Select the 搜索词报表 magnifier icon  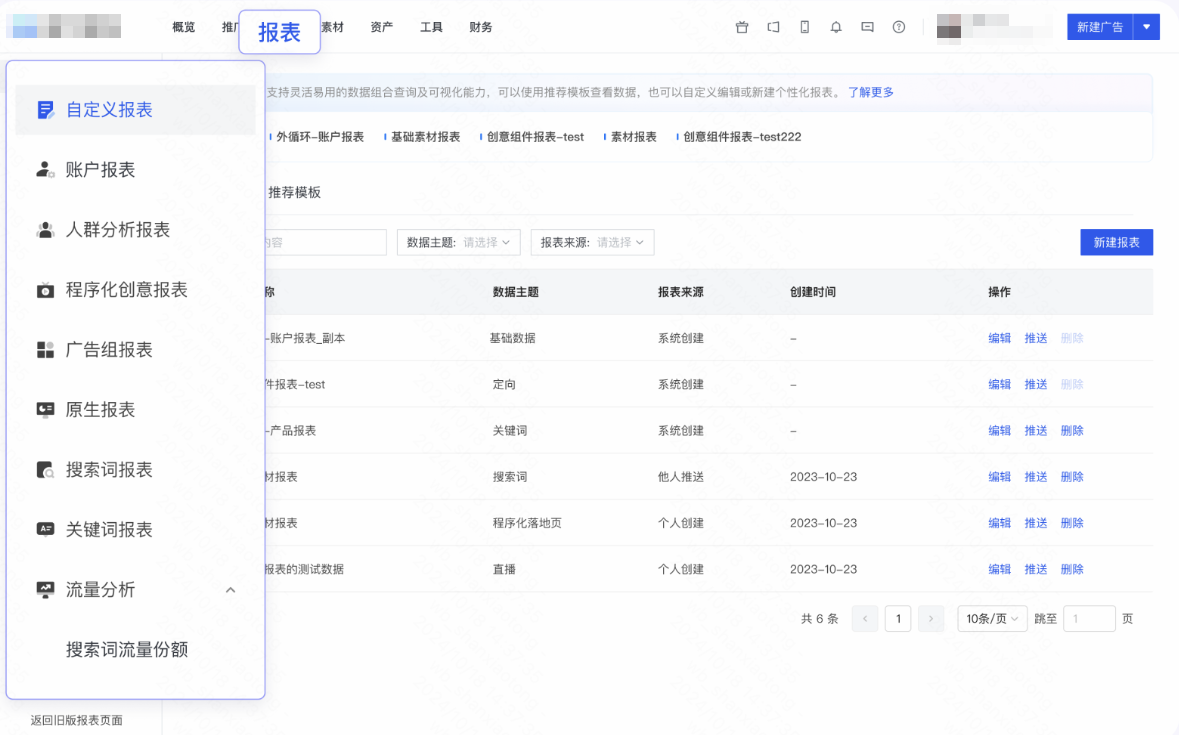click(43, 469)
